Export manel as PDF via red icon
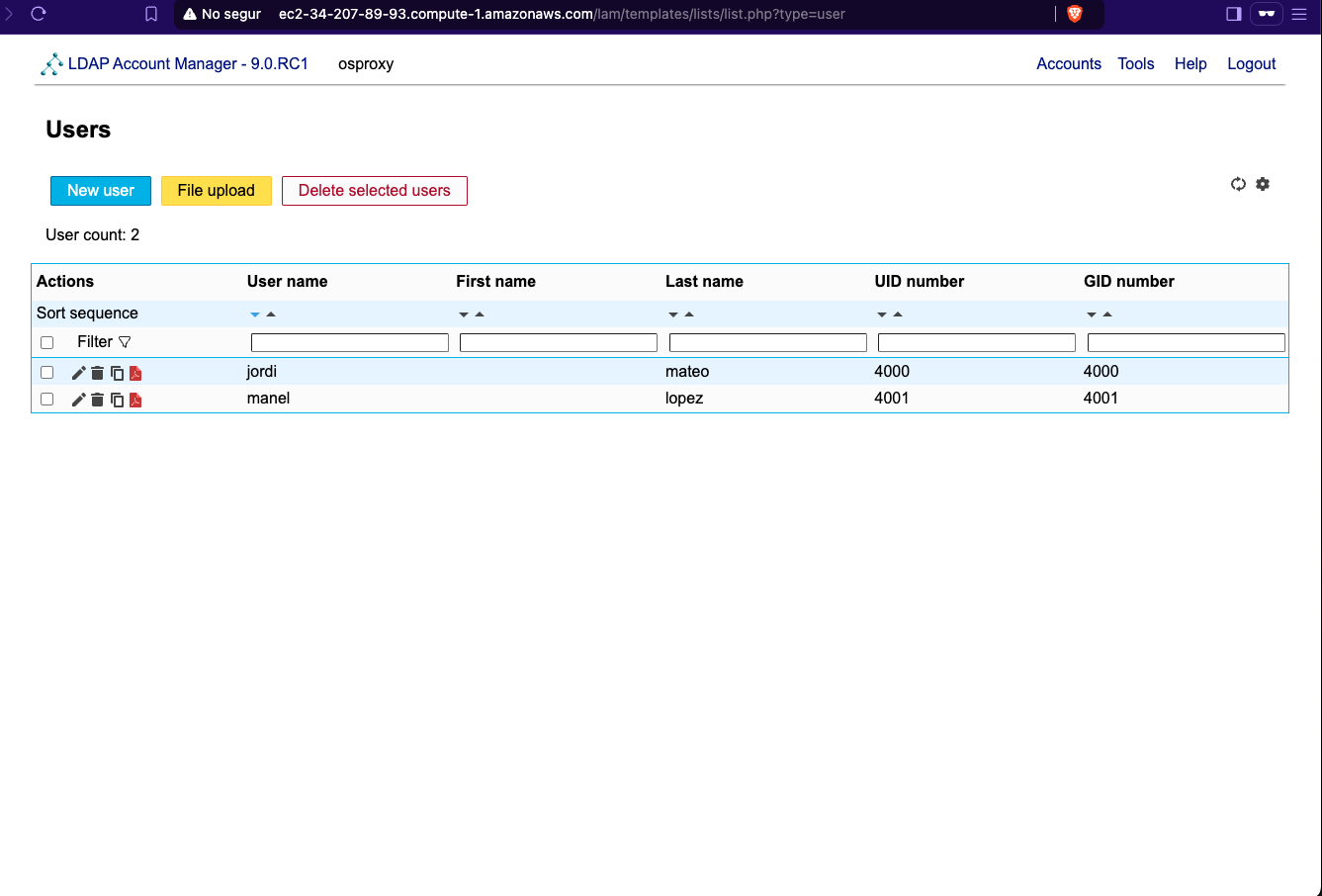 135,400
